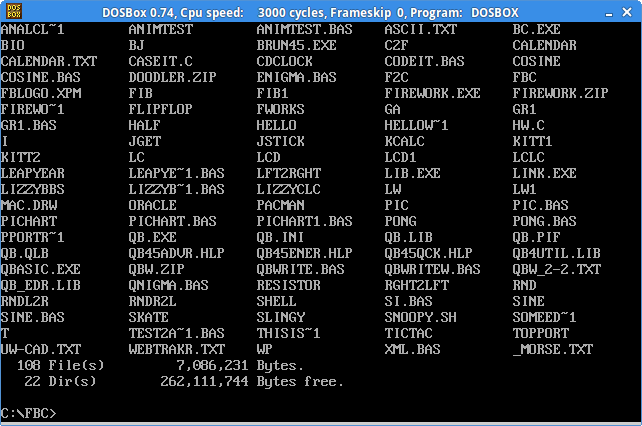
Task: Click the QBWRITEW.BAS file name
Action: pyautogui.click(x=432, y=269)
